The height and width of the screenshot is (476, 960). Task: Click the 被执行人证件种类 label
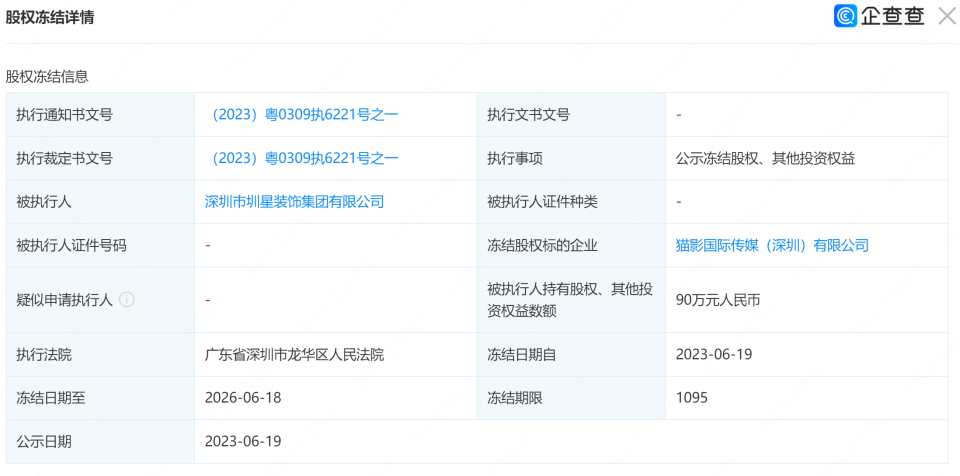click(542, 202)
